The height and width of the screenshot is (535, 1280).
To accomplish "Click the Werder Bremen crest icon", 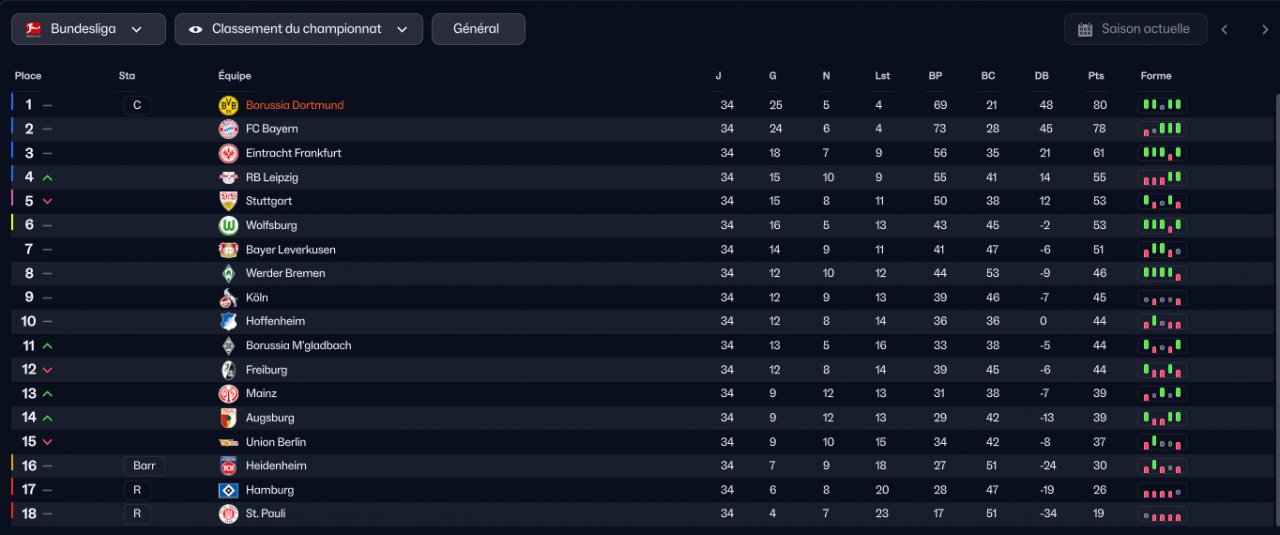I will pyautogui.click(x=228, y=273).
